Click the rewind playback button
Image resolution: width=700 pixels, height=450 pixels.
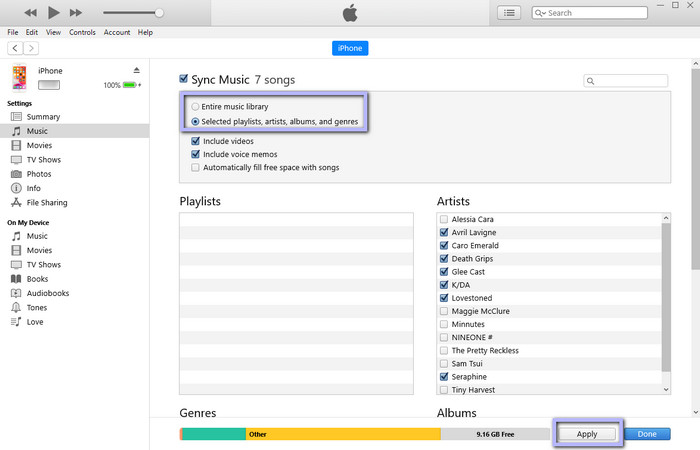[30, 12]
